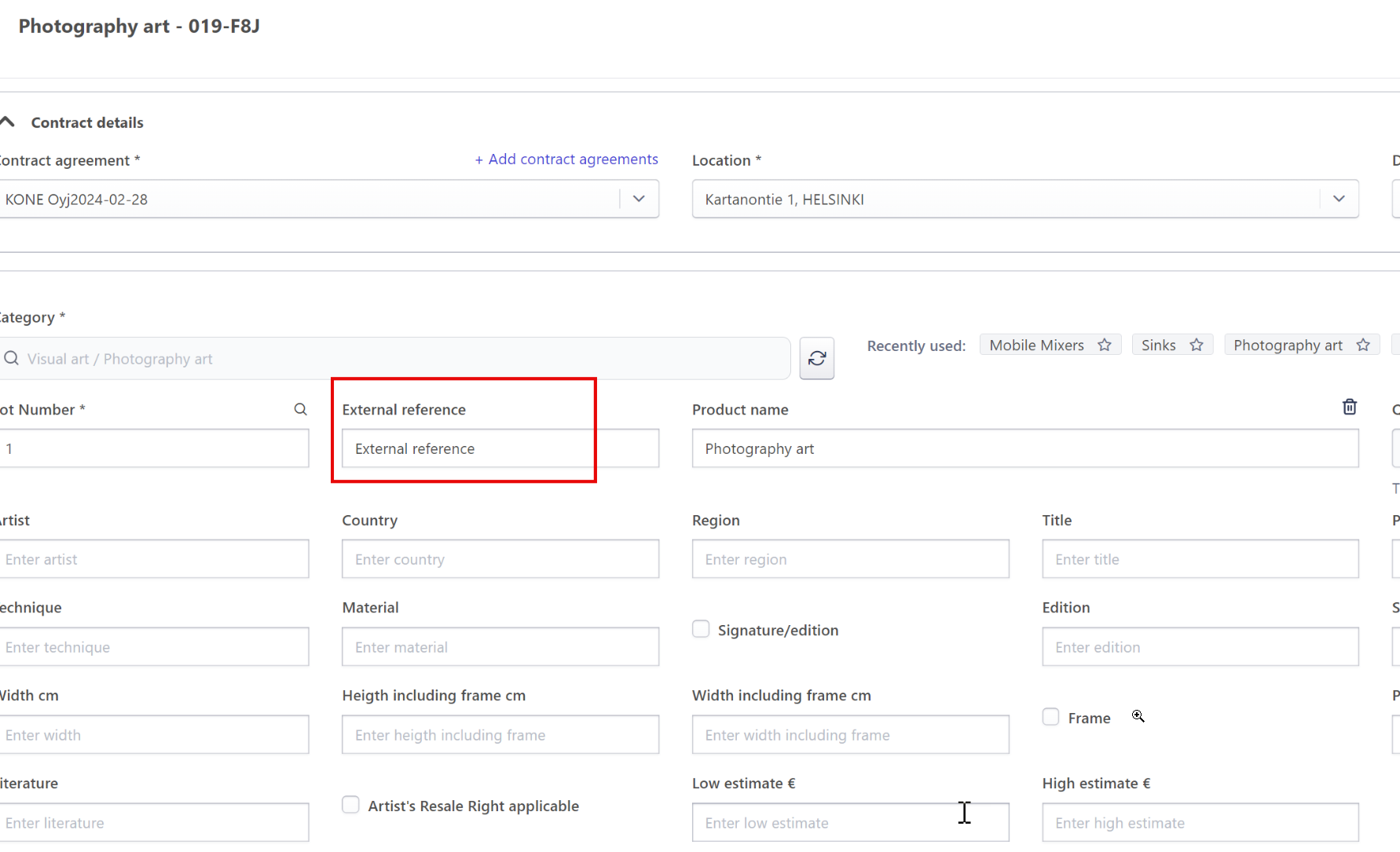Click the Add contract agreements link

pyautogui.click(x=566, y=159)
